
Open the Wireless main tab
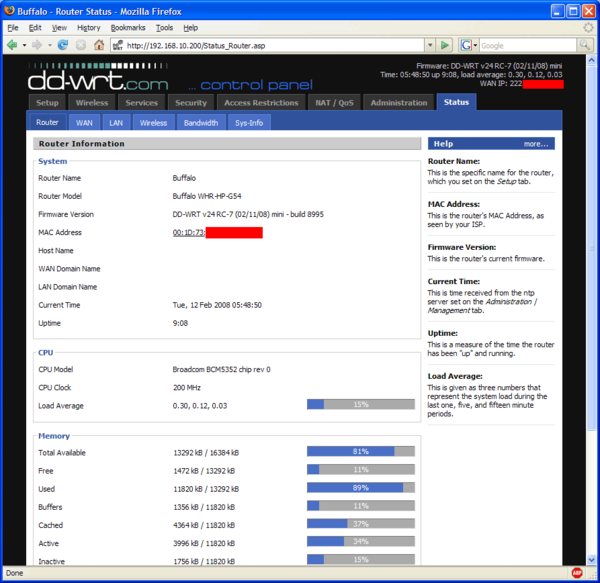pyautogui.click(x=92, y=102)
